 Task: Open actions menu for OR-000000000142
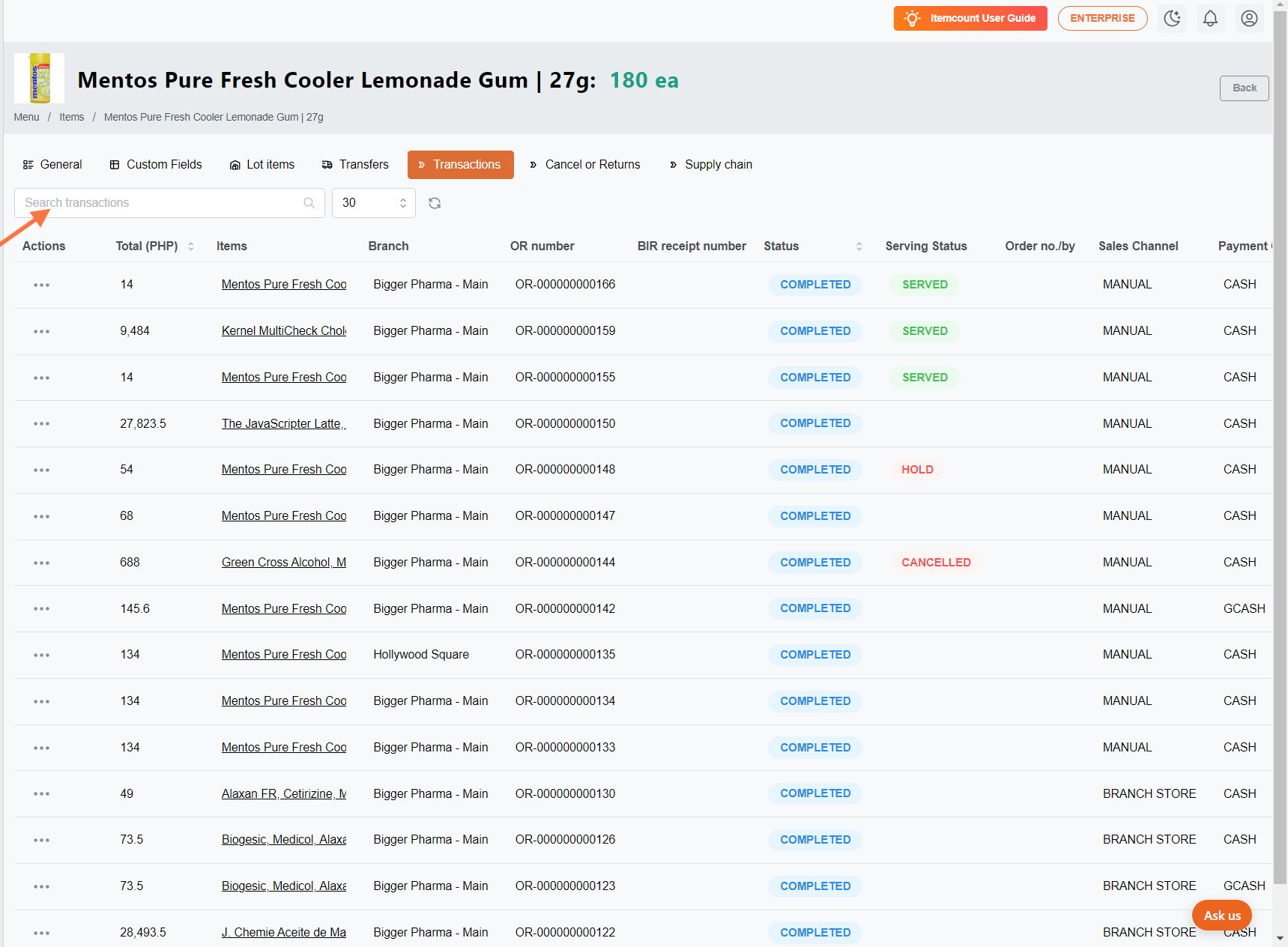[x=41, y=608]
